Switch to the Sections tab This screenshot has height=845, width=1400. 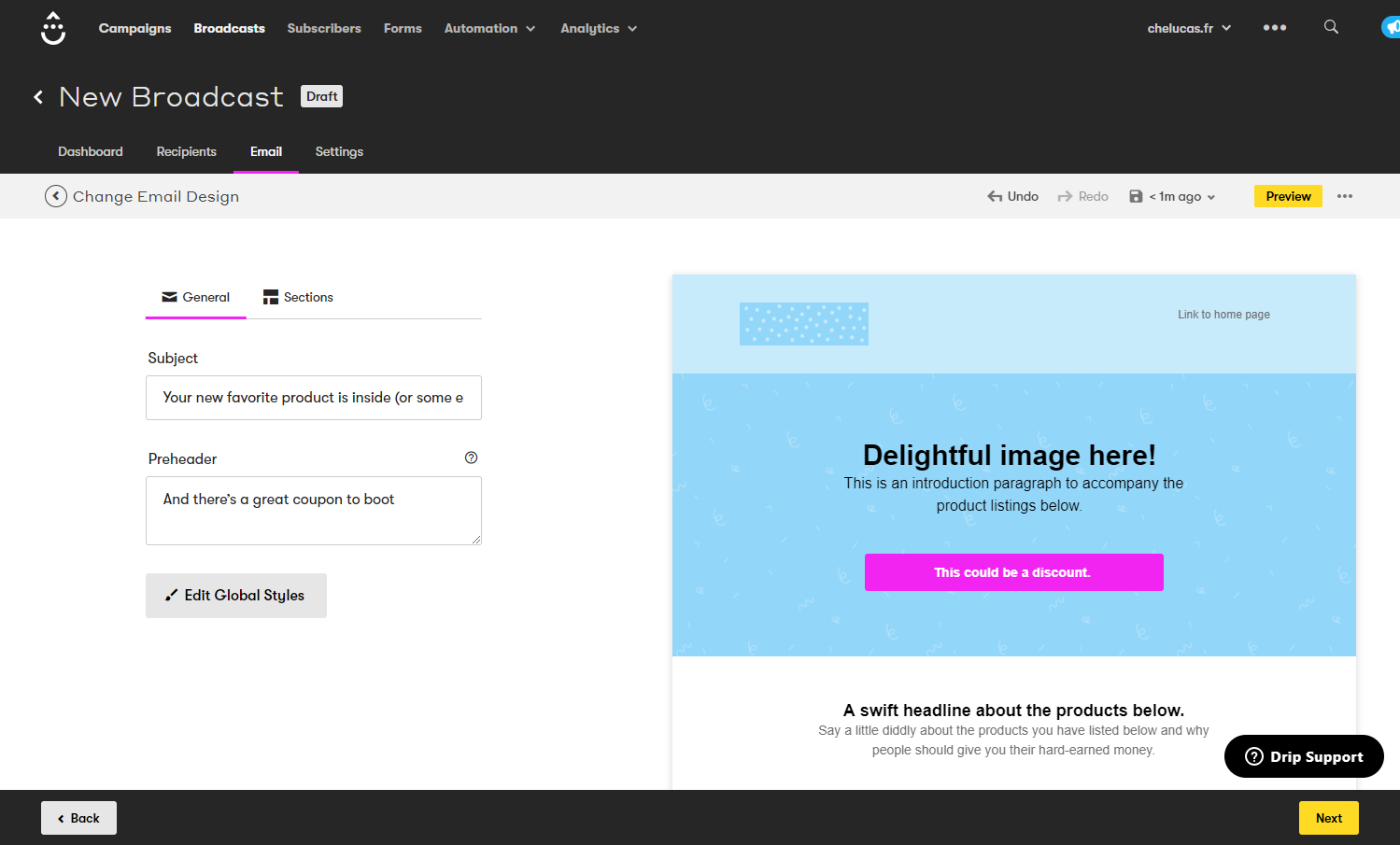298,297
